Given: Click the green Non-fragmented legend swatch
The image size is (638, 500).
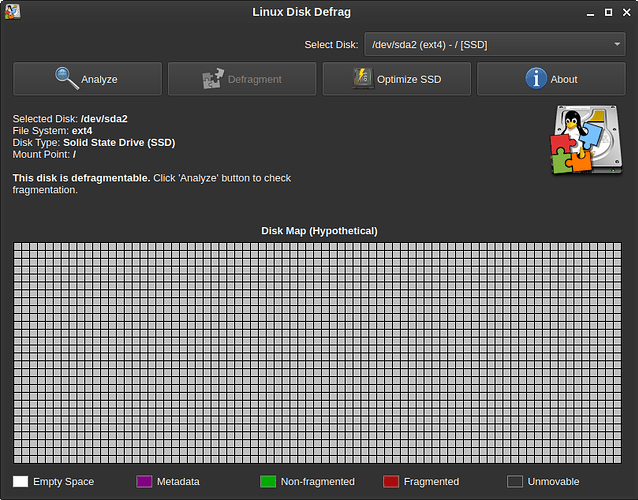Looking at the screenshot, I should pos(267,482).
